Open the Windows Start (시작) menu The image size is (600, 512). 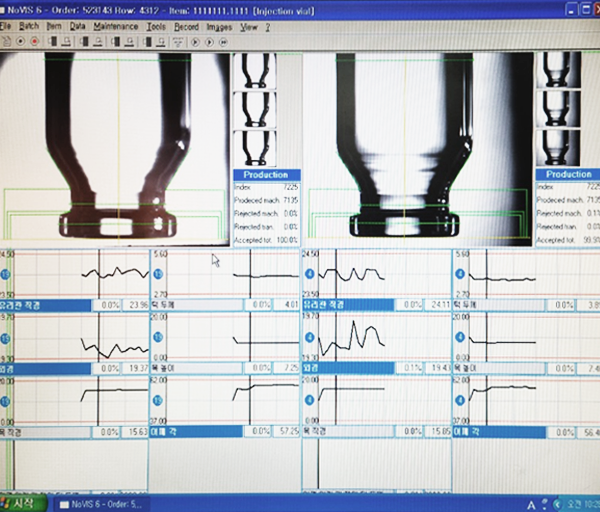tap(22, 503)
